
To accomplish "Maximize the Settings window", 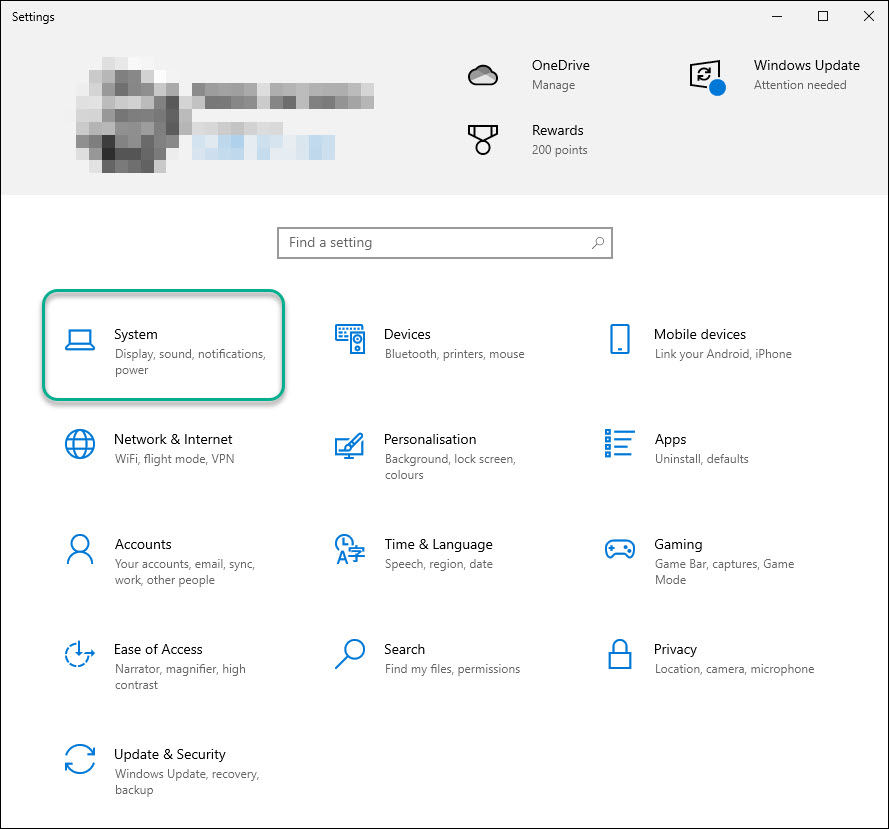I will click(823, 16).
